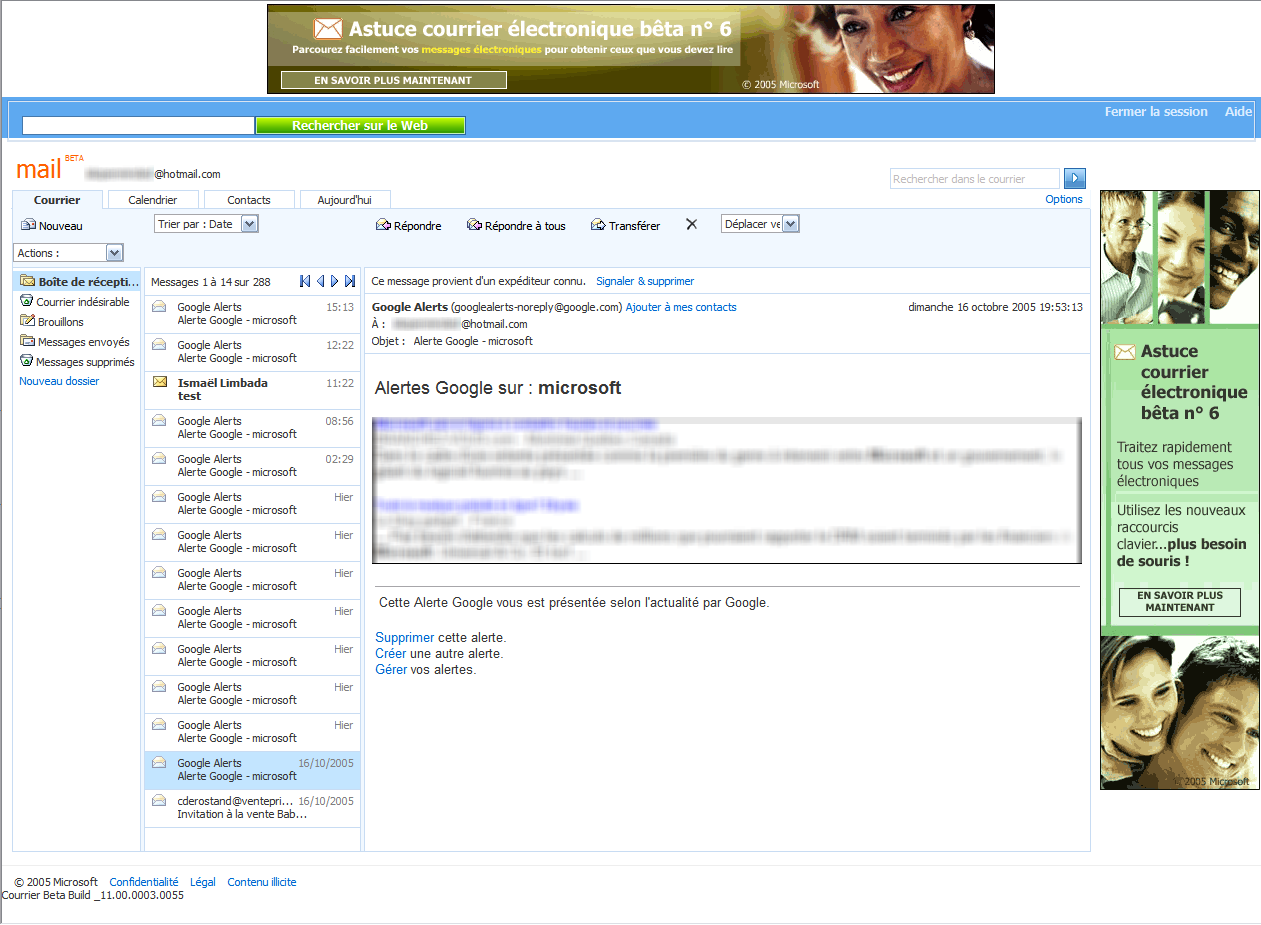Click the Courrier Beta Build version text
Image resolution: width=1261 pixels, height=925 pixels.
[x=93, y=895]
